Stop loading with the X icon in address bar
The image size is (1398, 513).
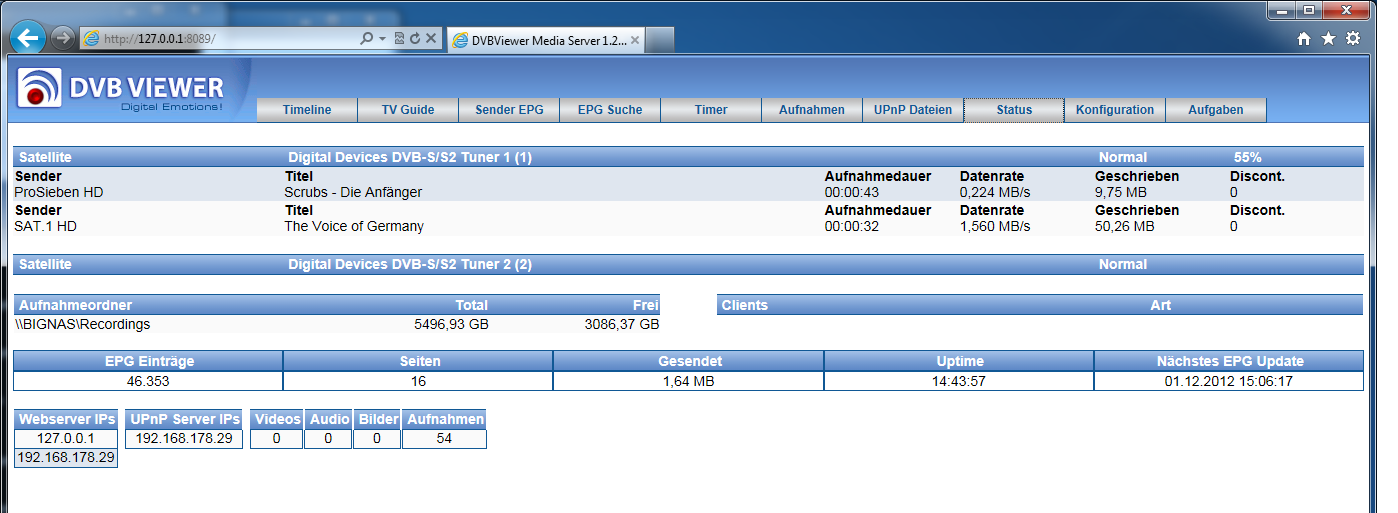430,38
